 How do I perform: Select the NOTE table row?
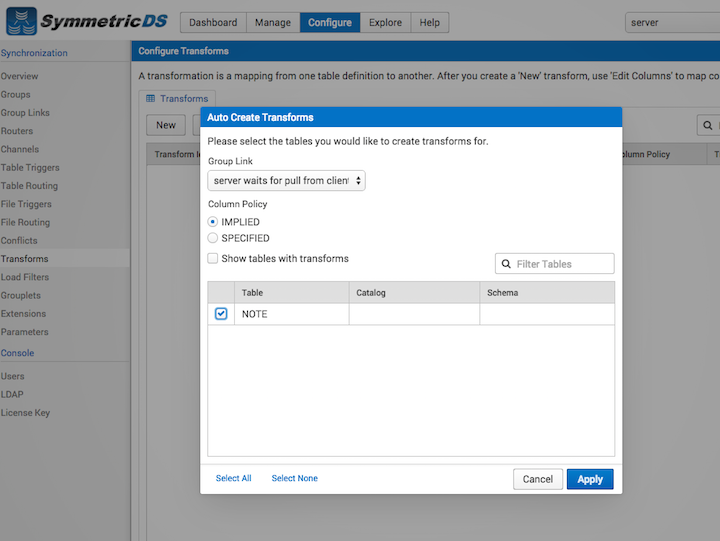point(411,314)
